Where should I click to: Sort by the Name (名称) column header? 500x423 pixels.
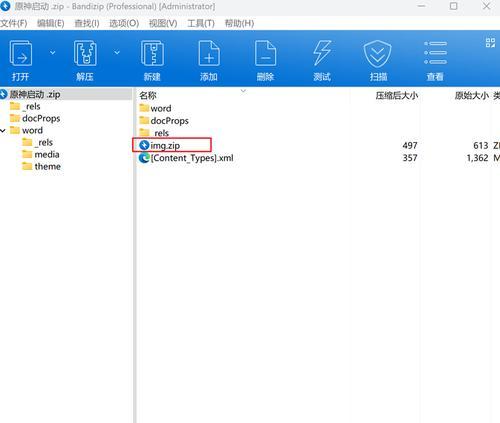148,96
